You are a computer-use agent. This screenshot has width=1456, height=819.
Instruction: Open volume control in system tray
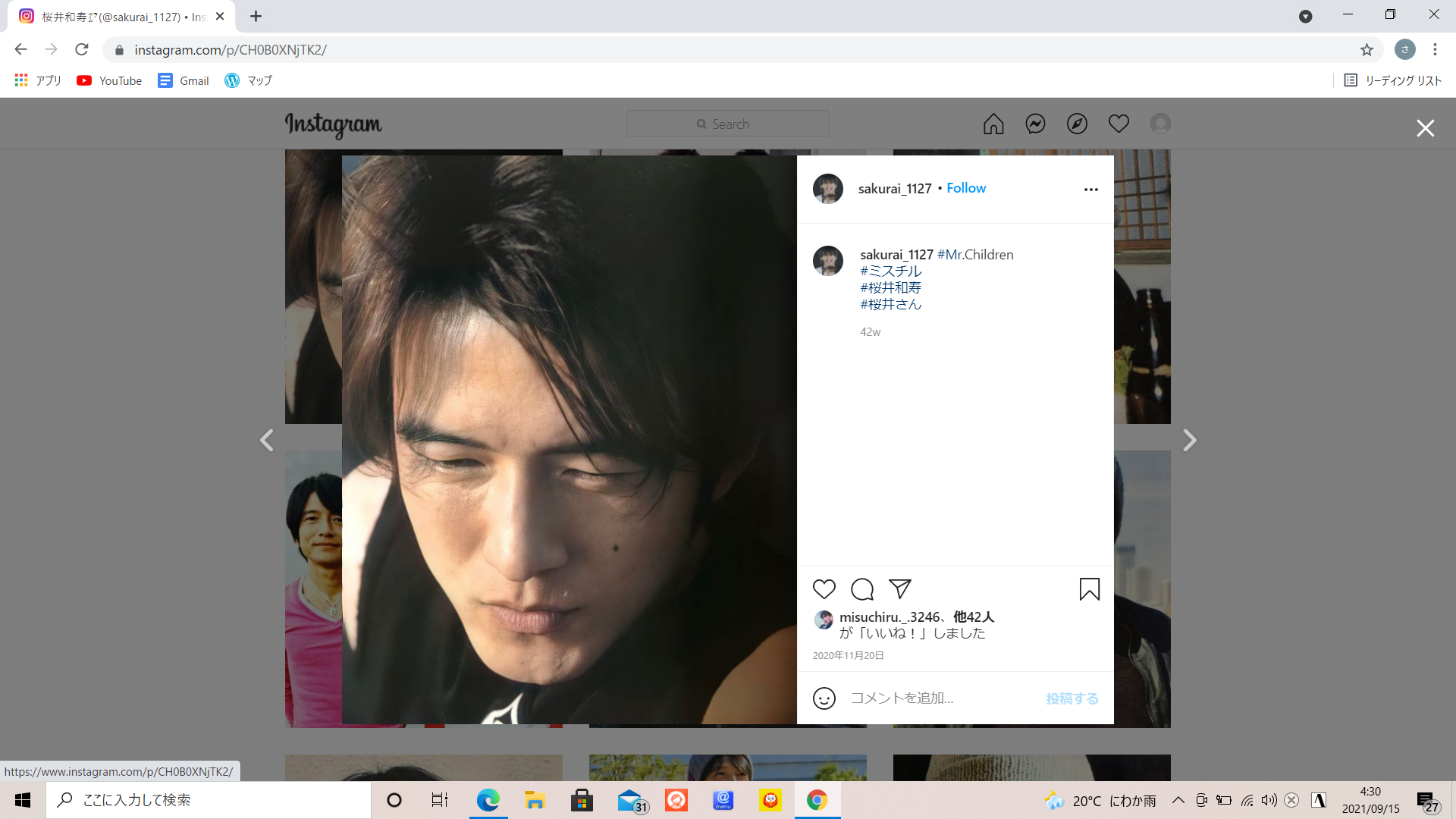tap(1269, 800)
